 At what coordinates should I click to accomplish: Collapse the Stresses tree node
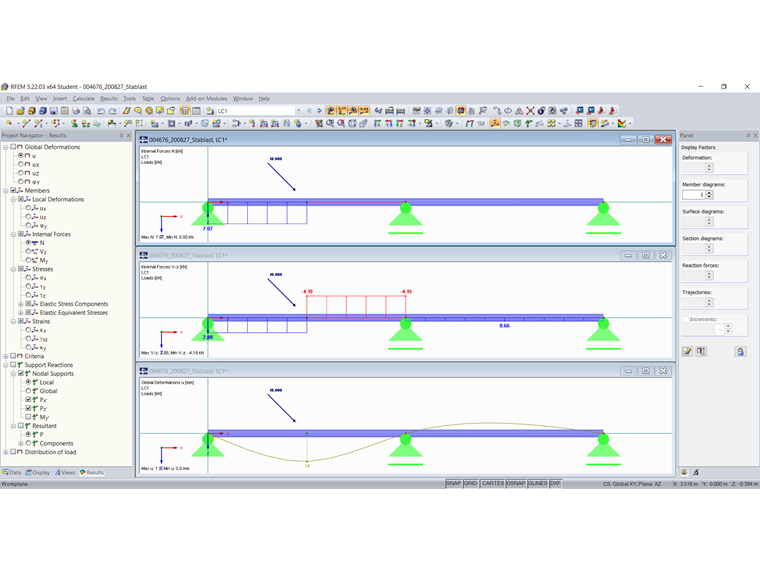pyautogui.click(x=13, y=269)
